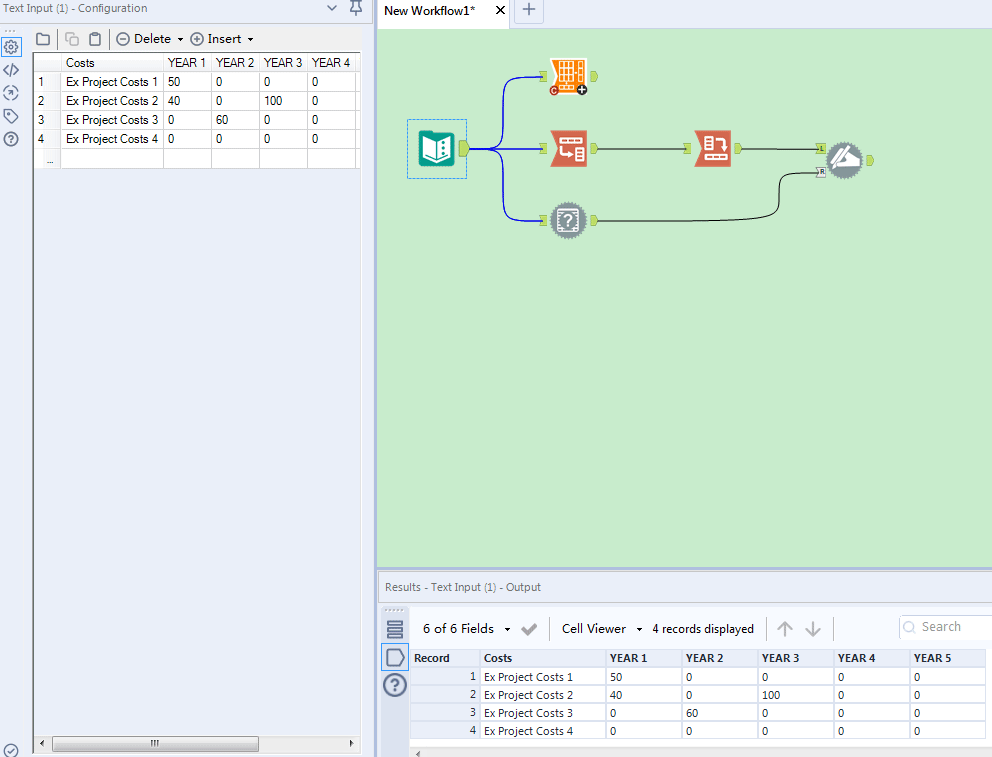Jump to next record with the down arrow

coord(812,628)
